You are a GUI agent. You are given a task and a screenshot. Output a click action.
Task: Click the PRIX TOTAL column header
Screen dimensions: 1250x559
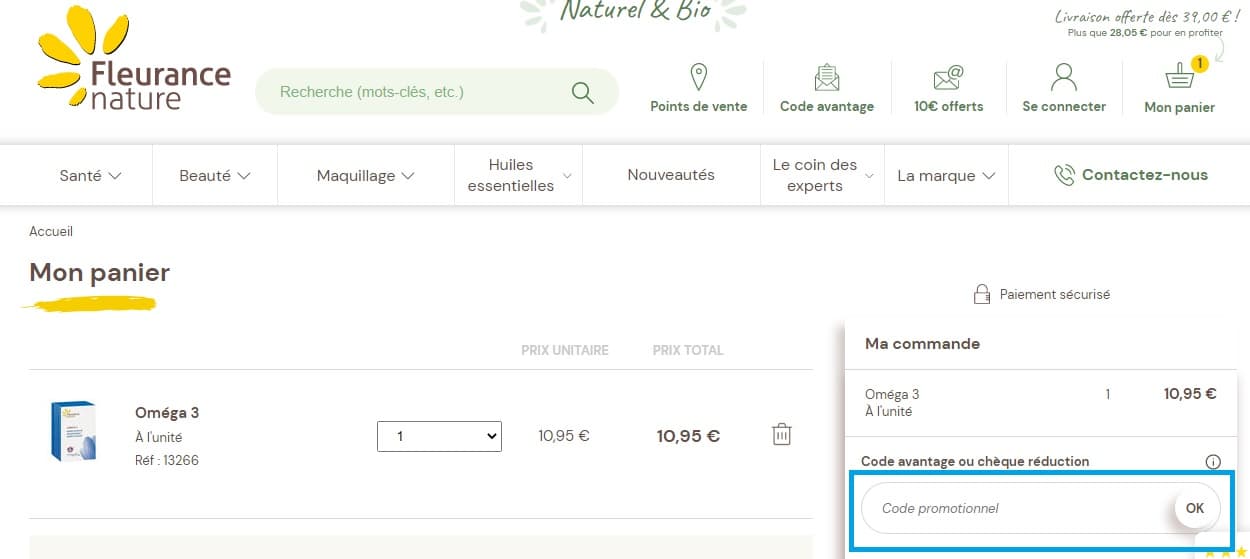(x=688, y=350)
